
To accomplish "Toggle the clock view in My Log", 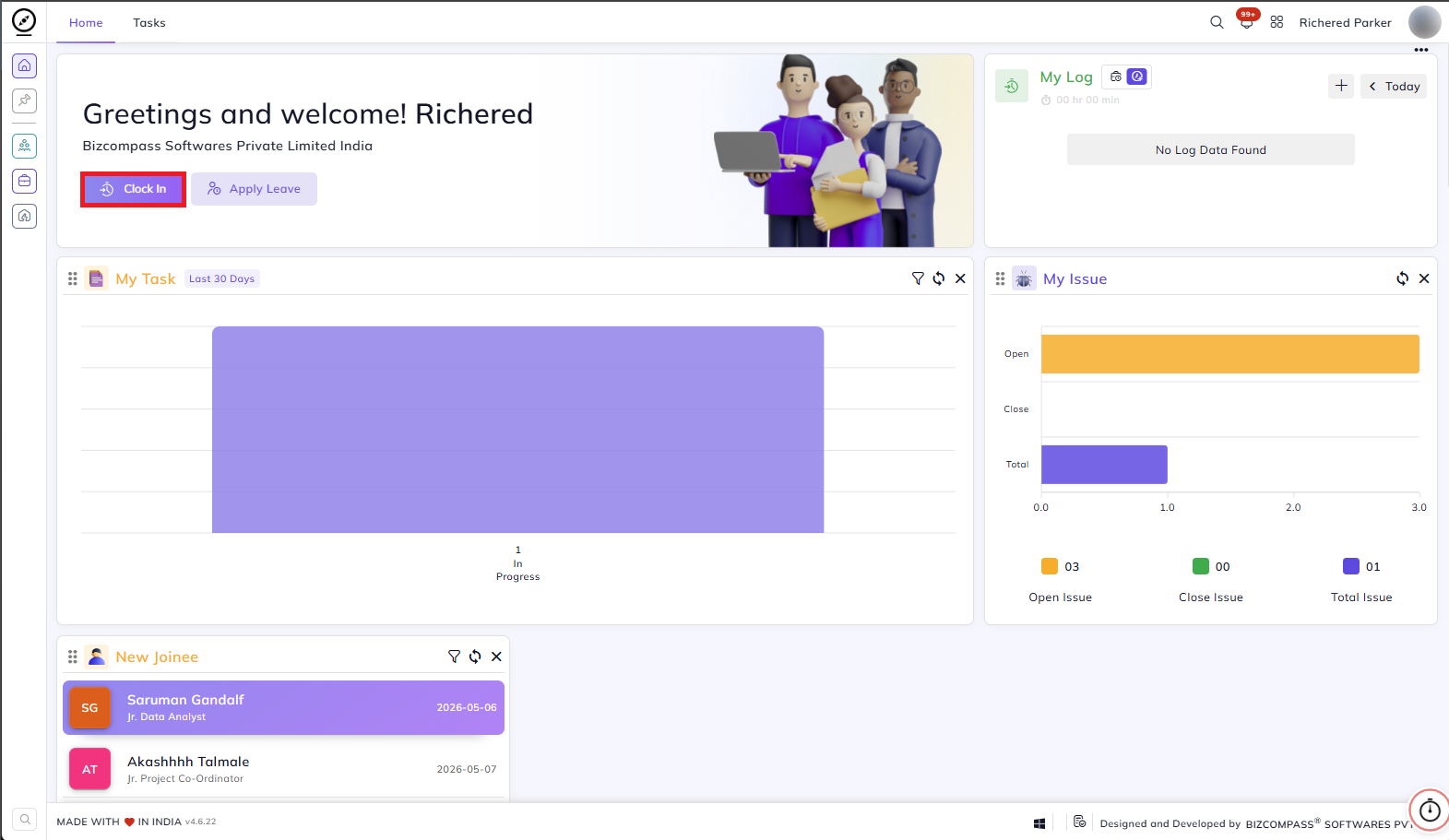I will tap(1137, 77).
